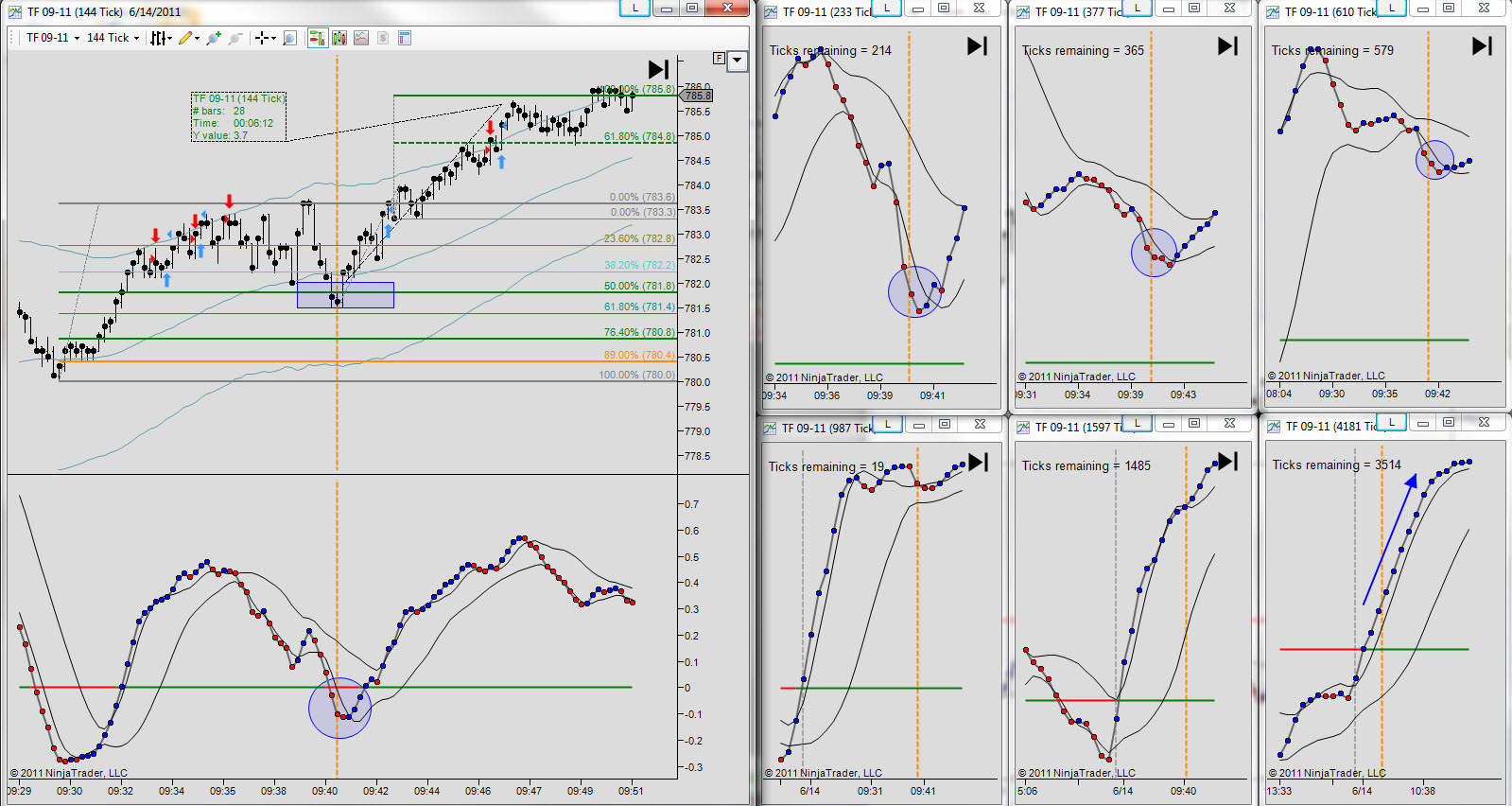The image size is (1512, 806).
Task: Click the 89.00% (780.4) Fibonacci label
Action: (639, 356)
